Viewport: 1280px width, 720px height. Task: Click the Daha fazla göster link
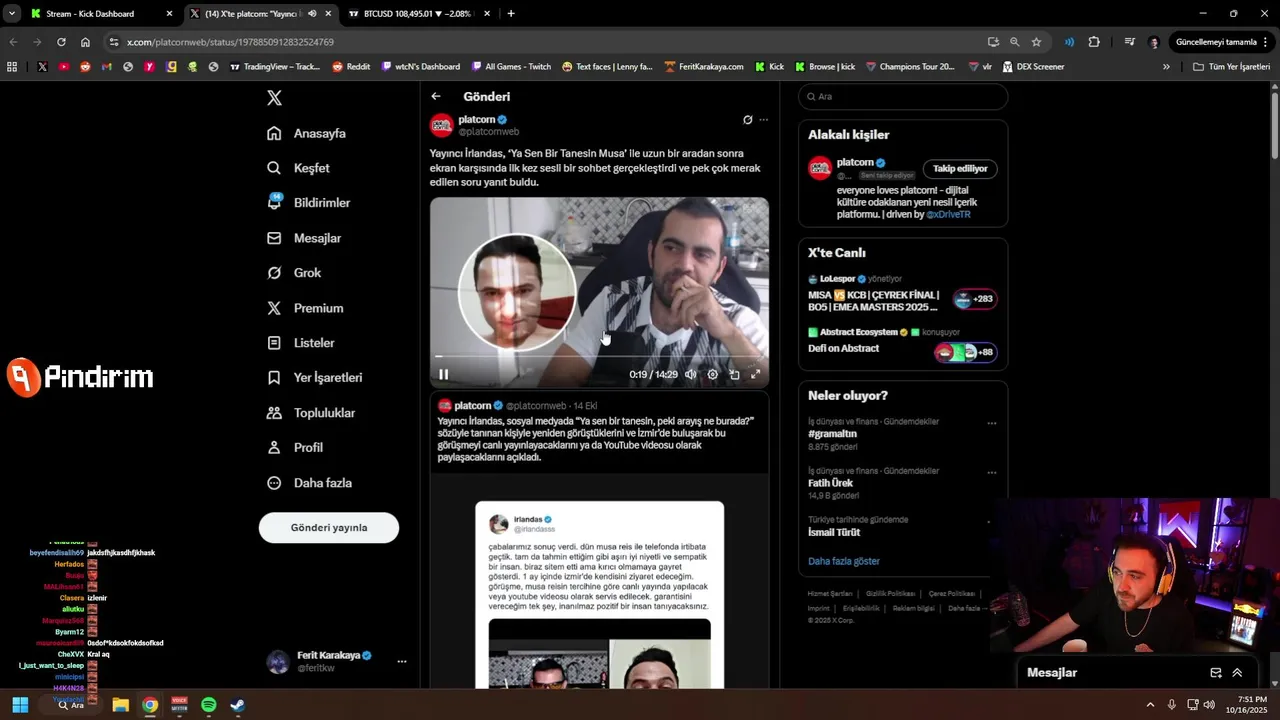tap(844, 561)
